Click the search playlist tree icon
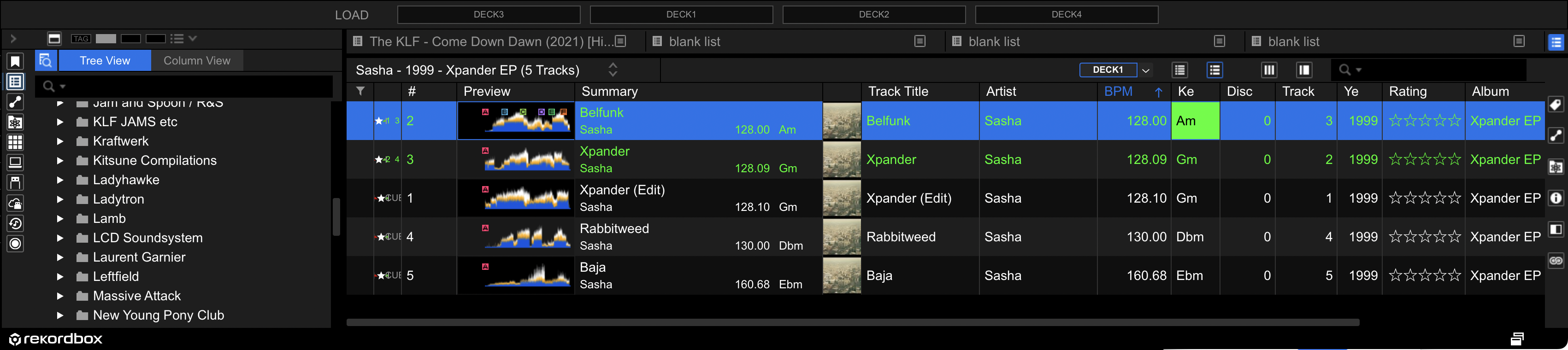The height and width of the screenshot is (350, 1568). click(x=46, y=61)
